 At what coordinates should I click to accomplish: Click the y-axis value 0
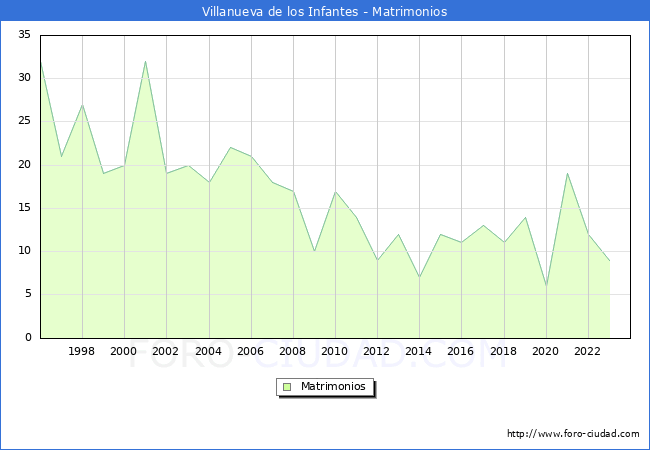coord(28,337)
